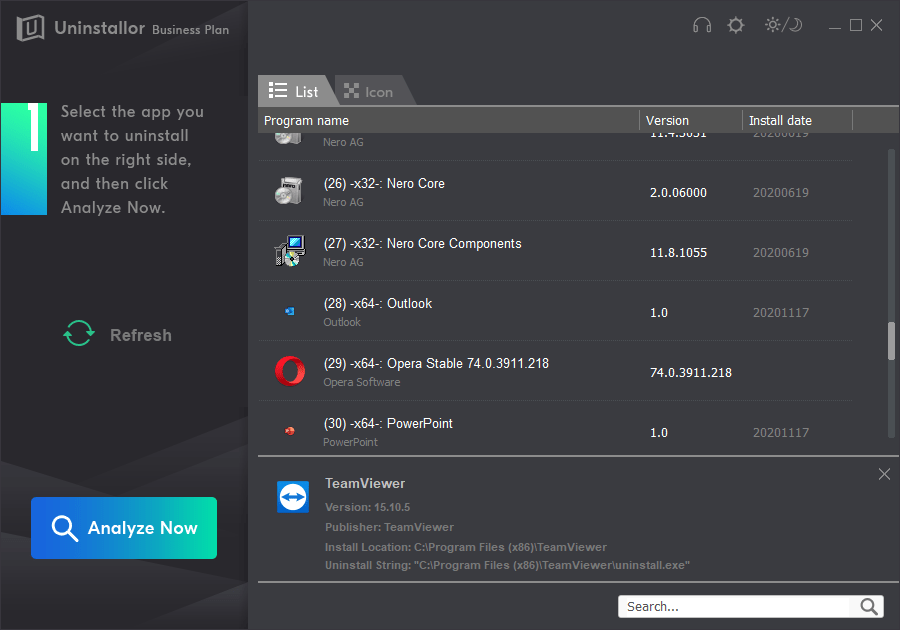Select the TeamViewer application icon

point(293,497)
